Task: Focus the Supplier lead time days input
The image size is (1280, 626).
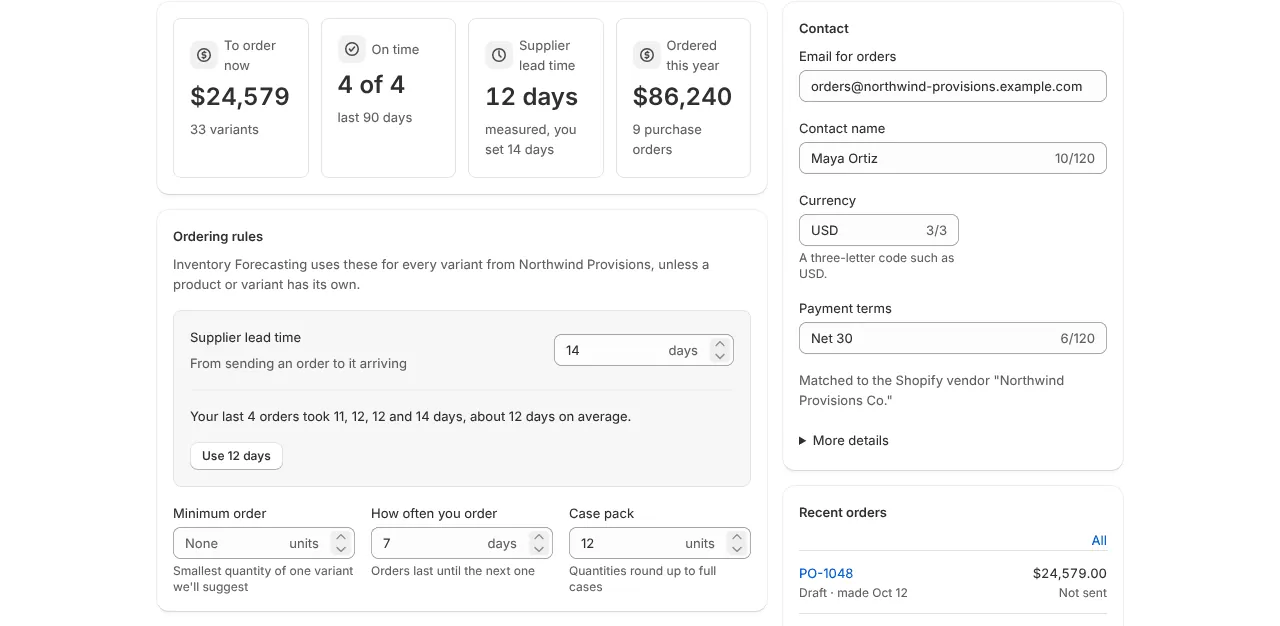Action: pyautogui.click(x=644, y=350)
